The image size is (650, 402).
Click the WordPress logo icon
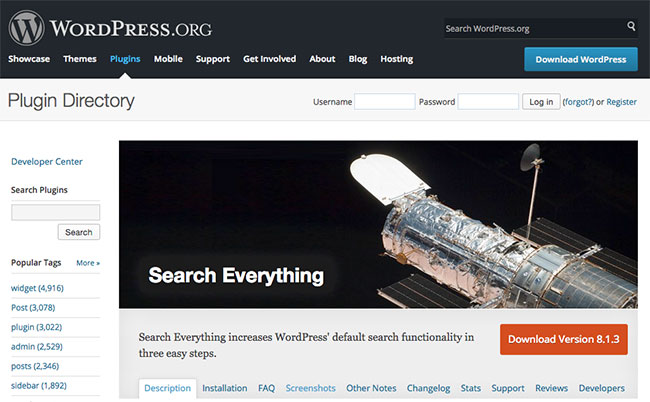pos(26,28)
